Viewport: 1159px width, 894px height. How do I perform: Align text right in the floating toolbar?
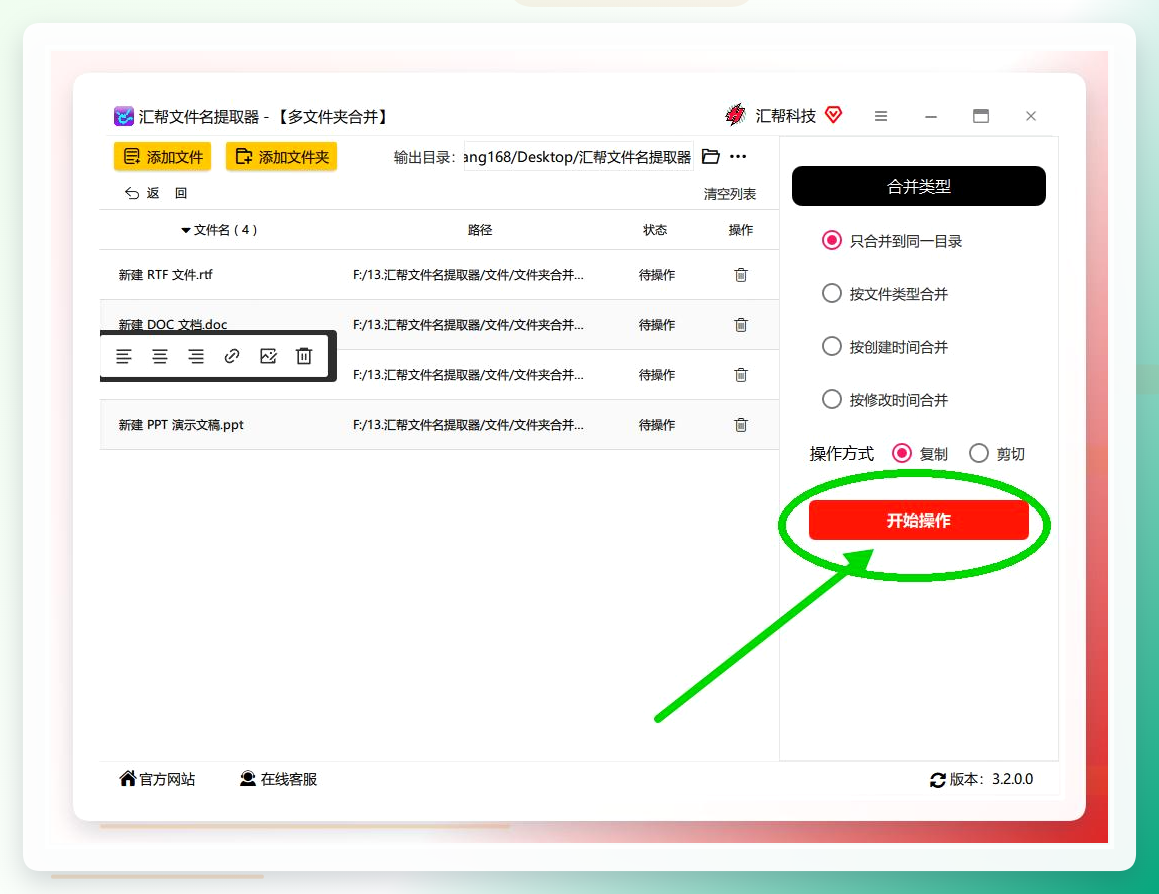pyautogui.click(x=196, y=356)
